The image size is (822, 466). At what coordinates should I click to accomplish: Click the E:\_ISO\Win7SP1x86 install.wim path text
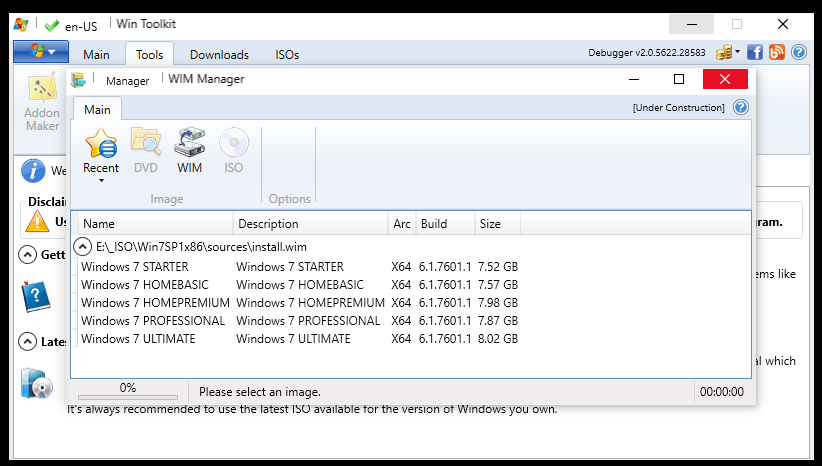click(x=201, y=247)
